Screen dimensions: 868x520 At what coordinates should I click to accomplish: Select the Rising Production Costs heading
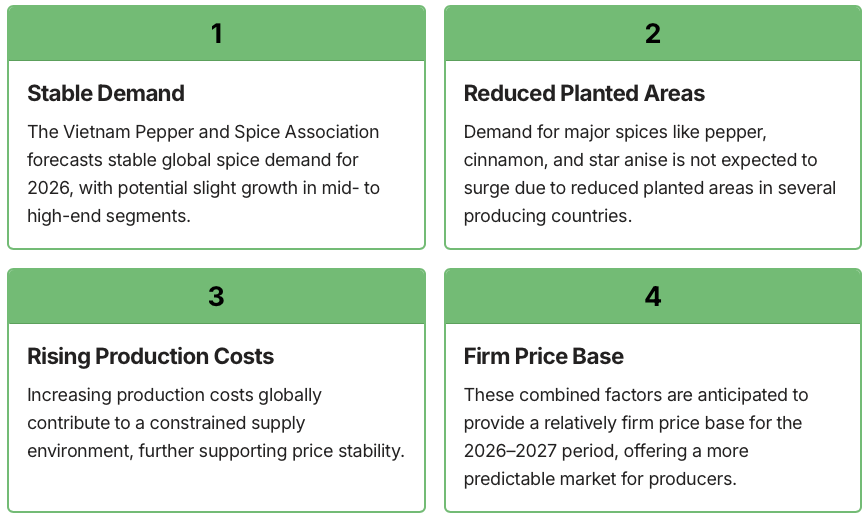(150, 357)
